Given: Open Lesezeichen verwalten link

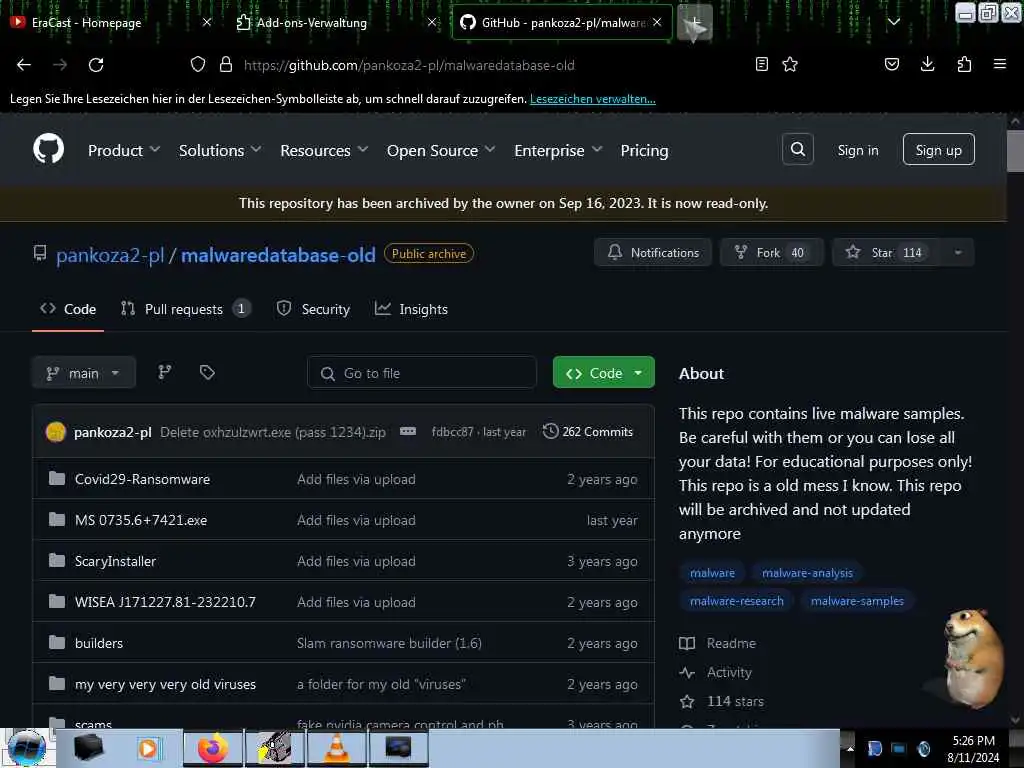Looking at the screenshot, I should 592,99.
